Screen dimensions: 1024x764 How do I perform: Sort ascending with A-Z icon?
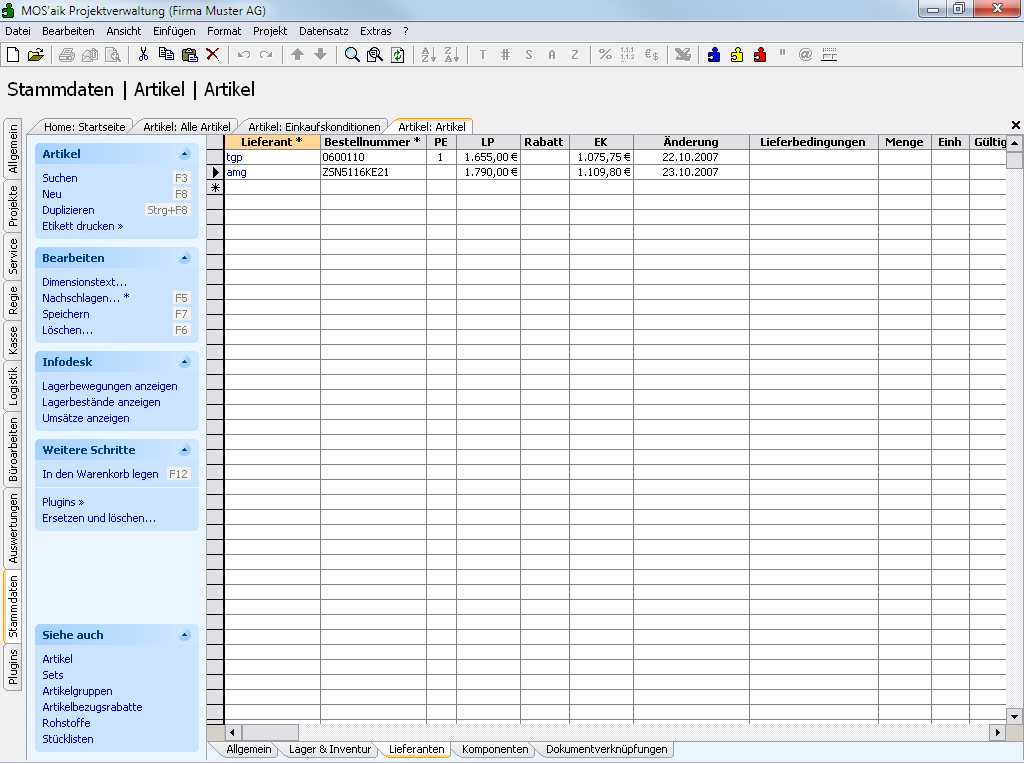coord(428,55)
